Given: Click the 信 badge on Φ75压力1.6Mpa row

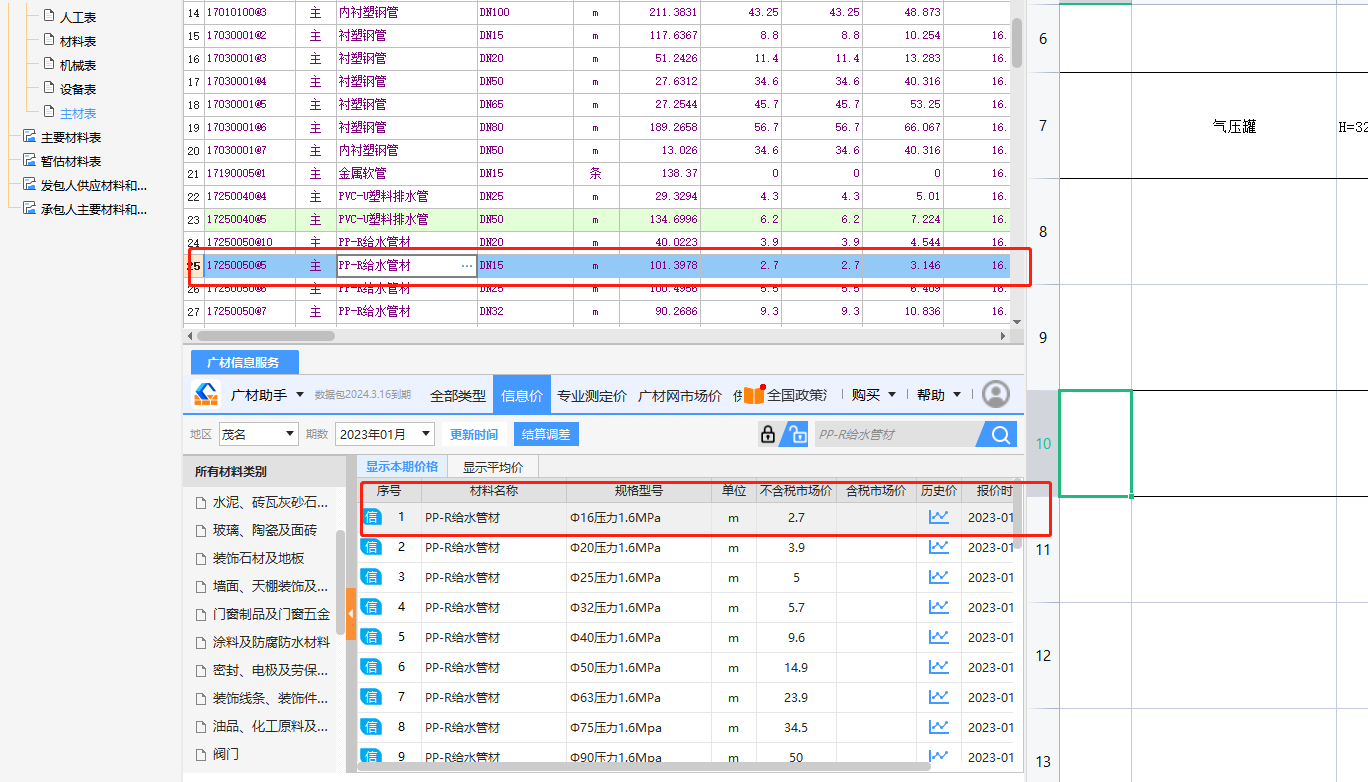Looking at the screenshot, I should (371, 727).
